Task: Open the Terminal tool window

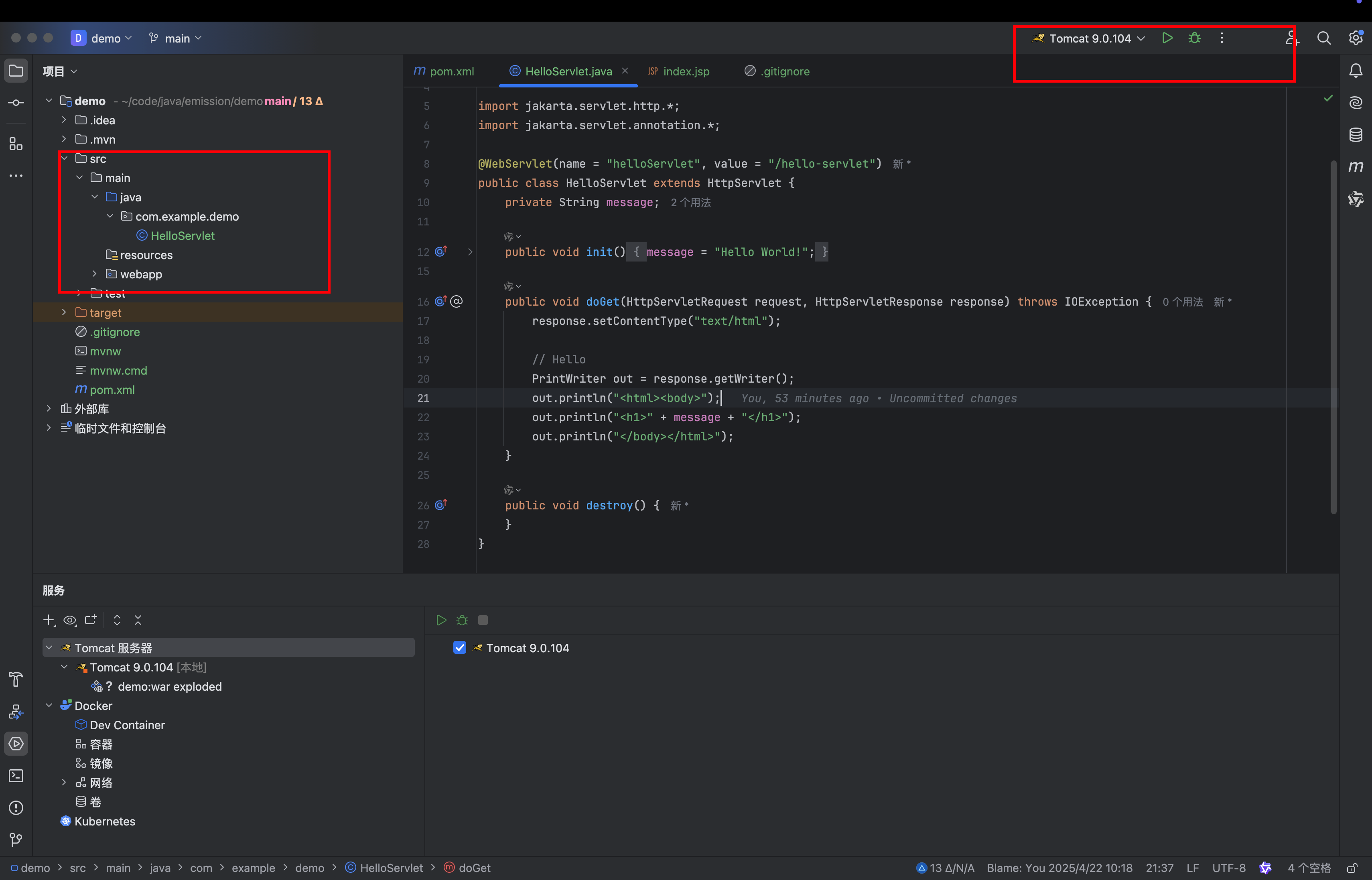Action: click(16, 775)
